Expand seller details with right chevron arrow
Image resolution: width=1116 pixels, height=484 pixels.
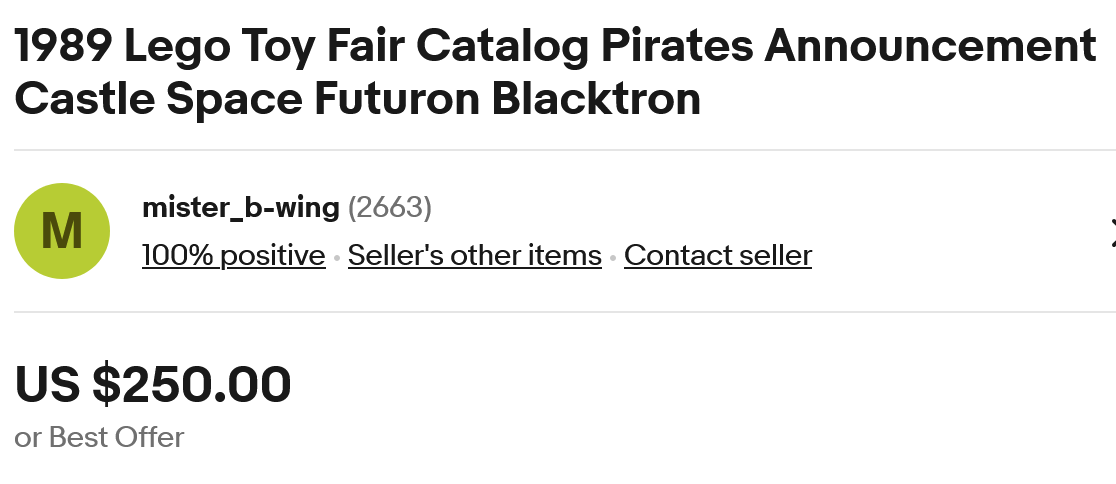click(1110, 232)
